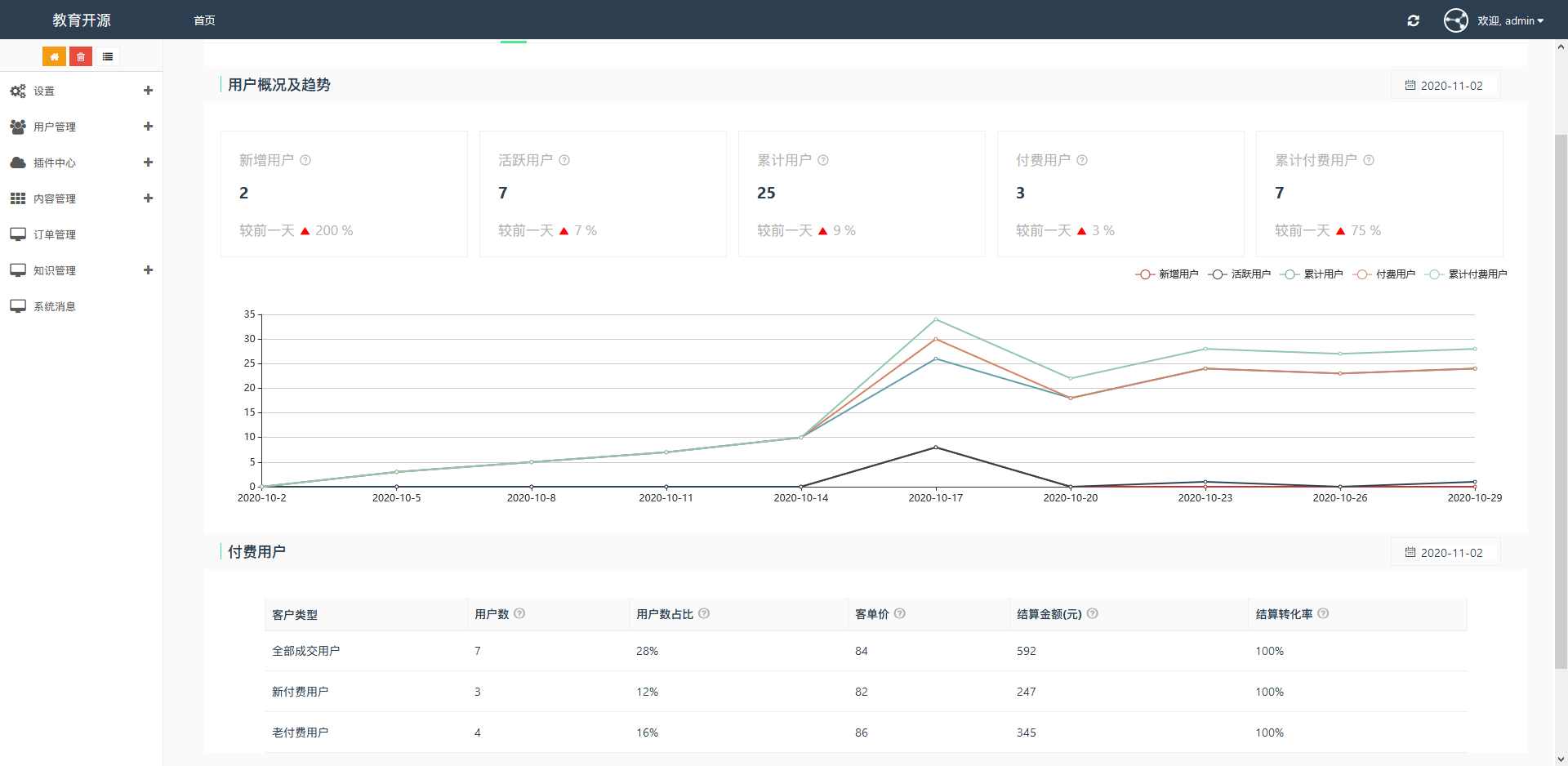
Task: Expand 用户管理 menu with plus sign
Action: [148, 127]
